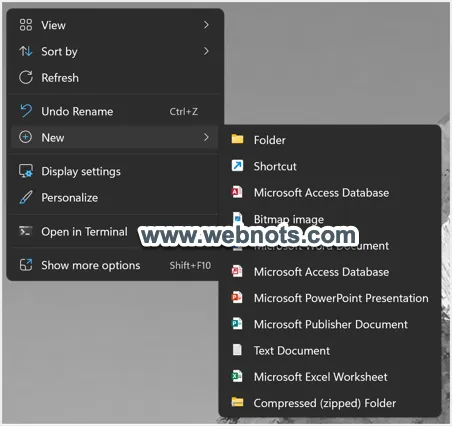The image size is (452, 426).
Task: Expand the Sort by submenu arrow
Action: [x=206, y=51]
